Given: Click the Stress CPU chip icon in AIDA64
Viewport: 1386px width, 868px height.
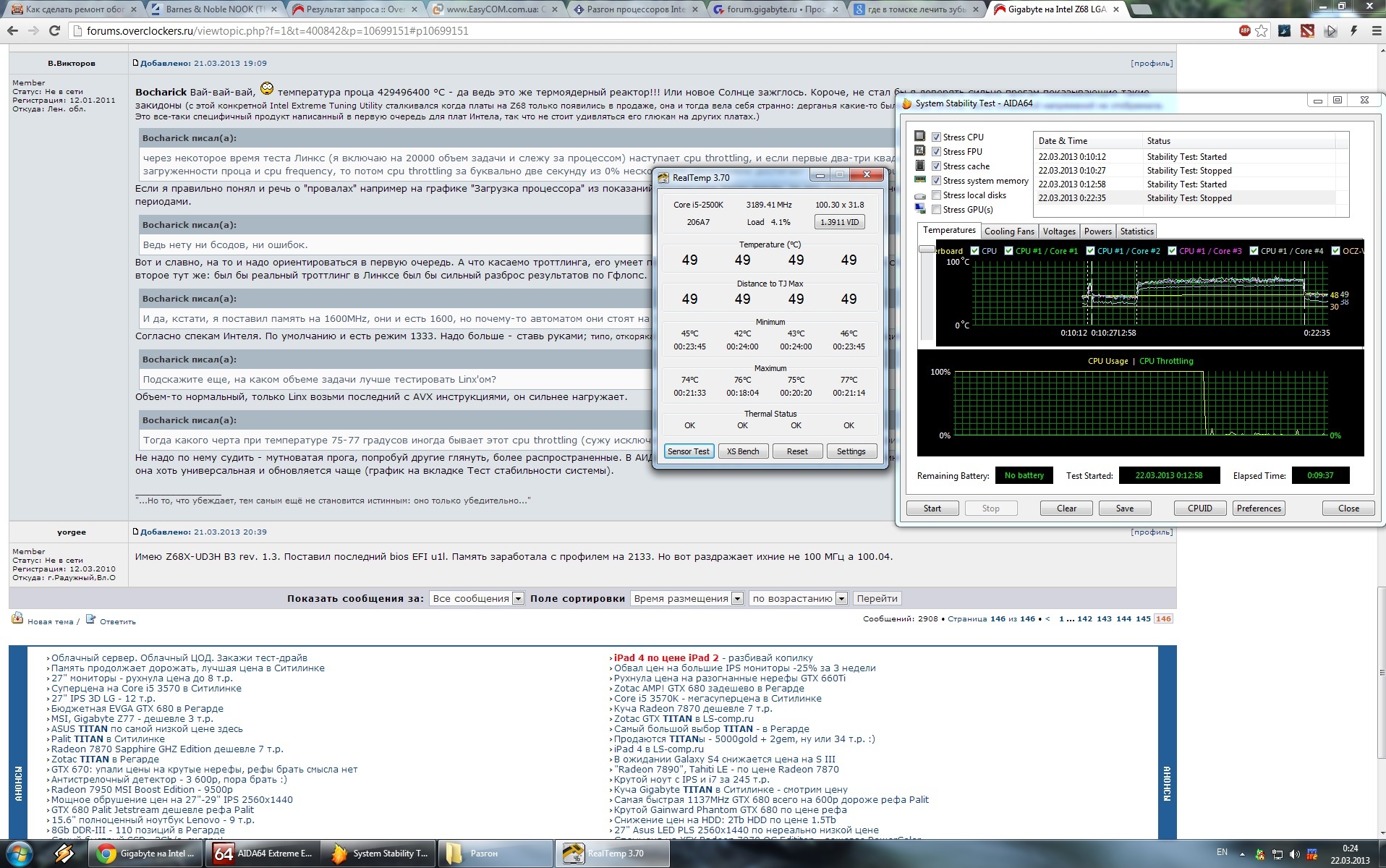Looking at the screenshot, I should click(919, 136).
